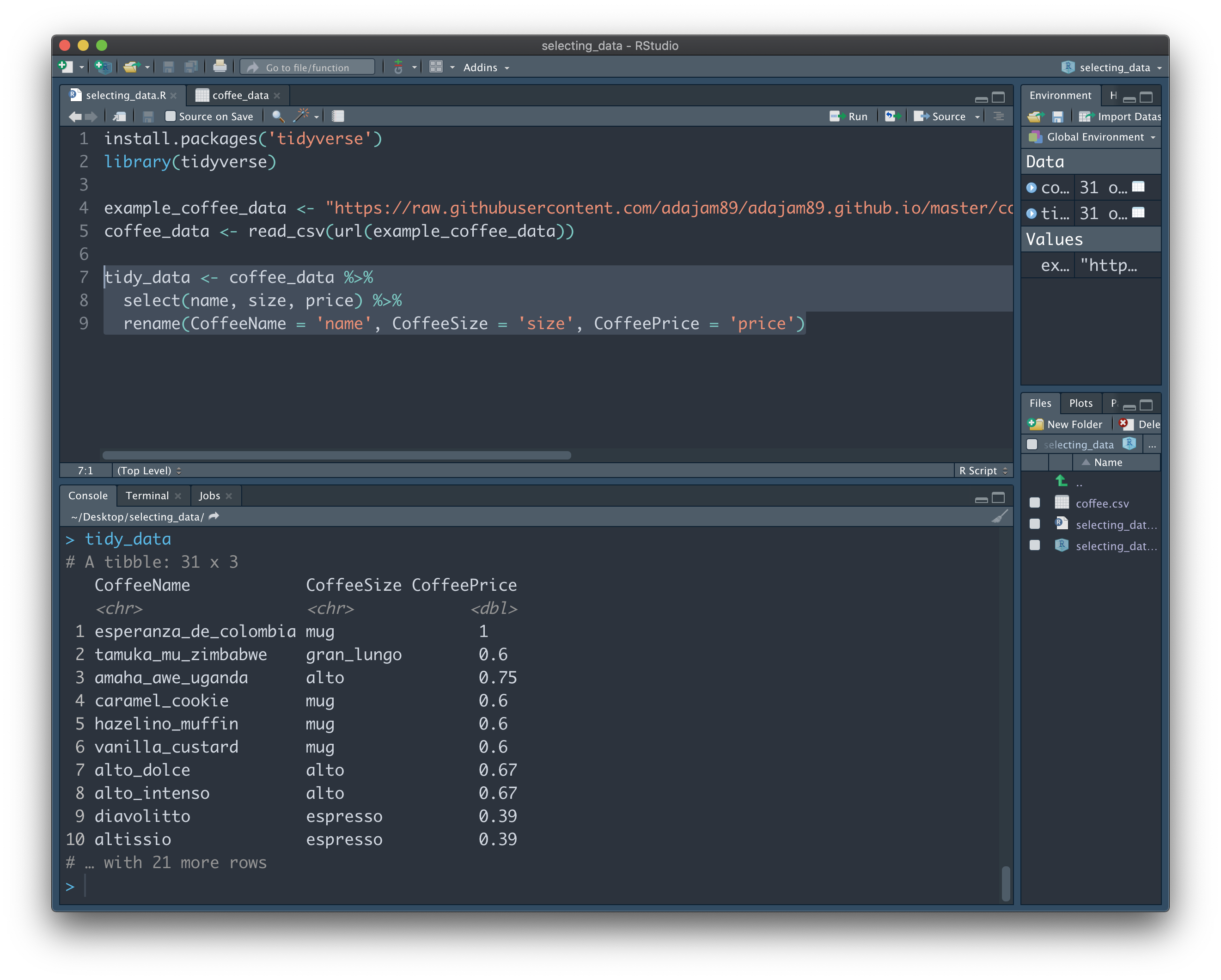Click the find/replace magnifier icon
Image resolution: width=1221 pixels, height=980 pixels.
[x=277, y=116]
